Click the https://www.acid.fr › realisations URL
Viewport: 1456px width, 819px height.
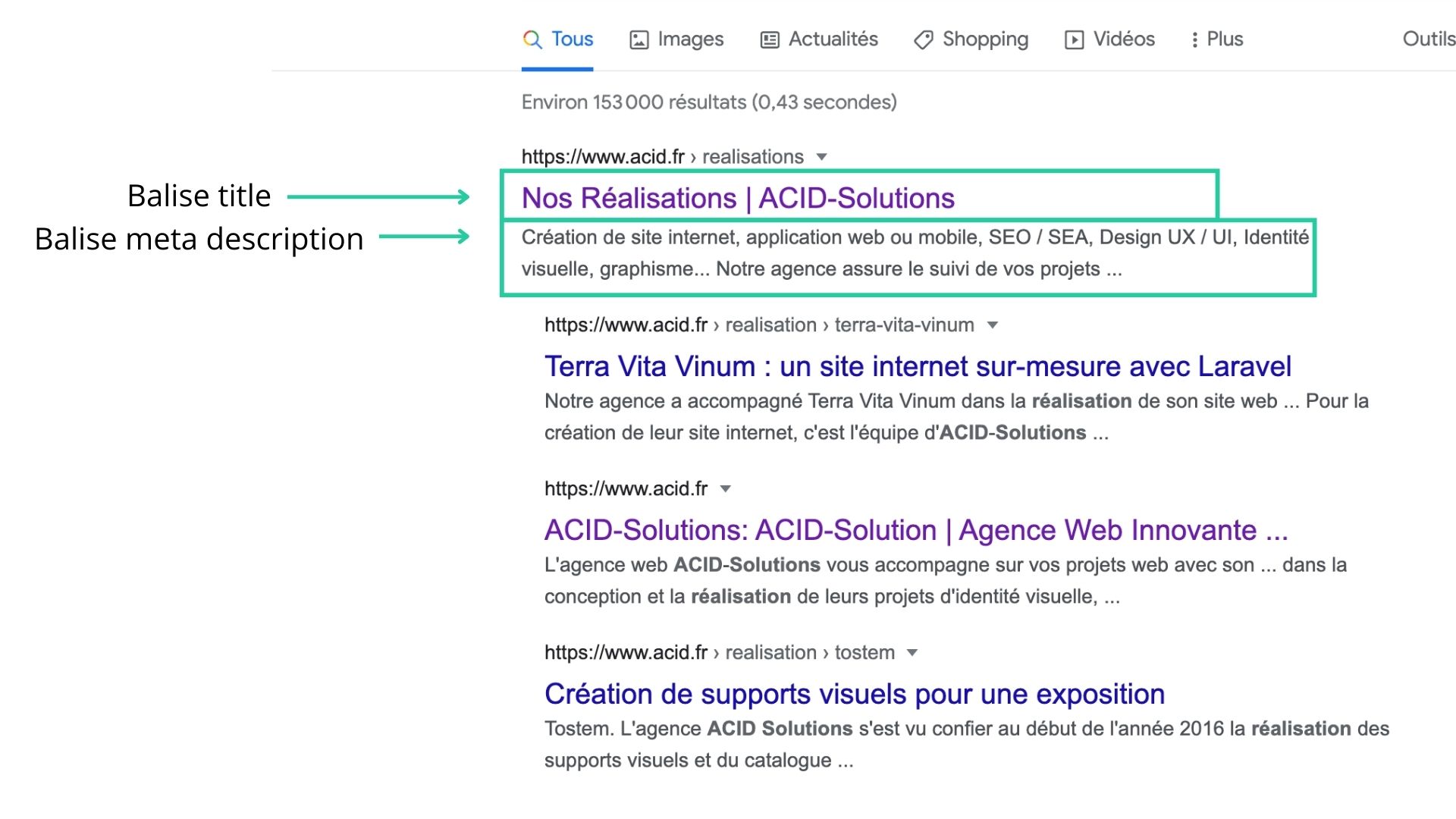pyautogui.click(x=662, y=157)
